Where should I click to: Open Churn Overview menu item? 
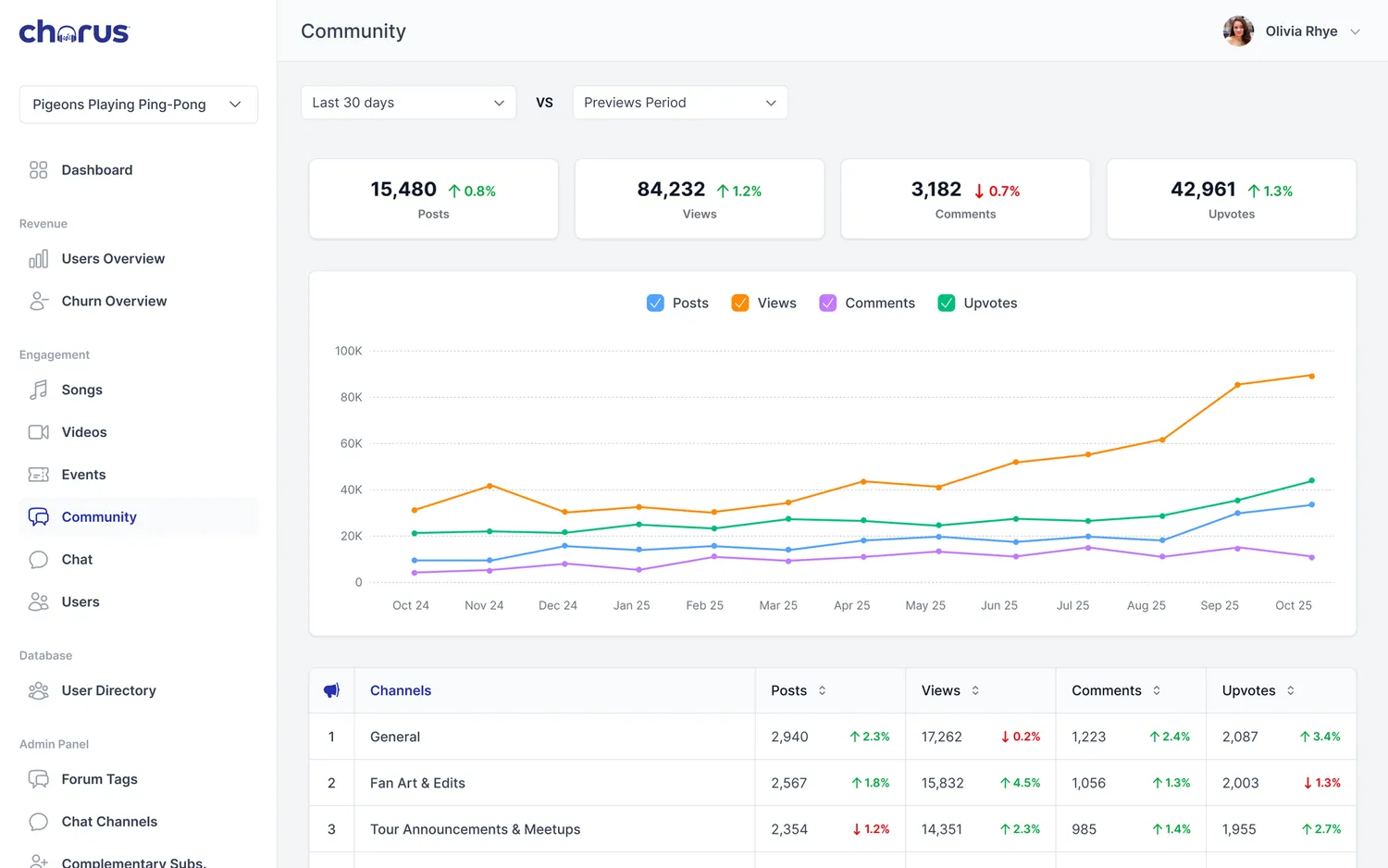(139, 302)
